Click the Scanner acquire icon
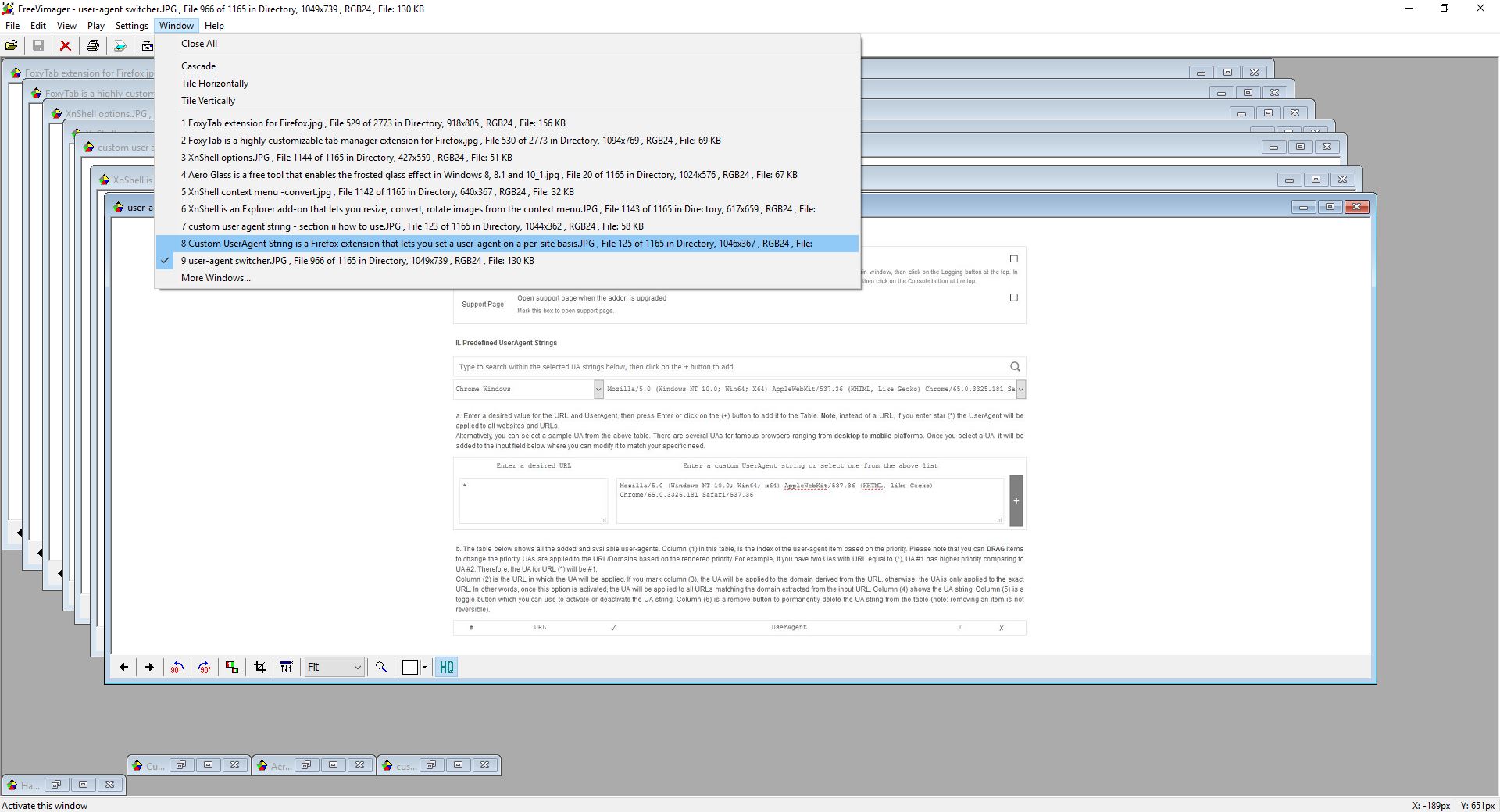Viewport: 1500px width, 812px height. pyautogui.click(x=120, y=45)
